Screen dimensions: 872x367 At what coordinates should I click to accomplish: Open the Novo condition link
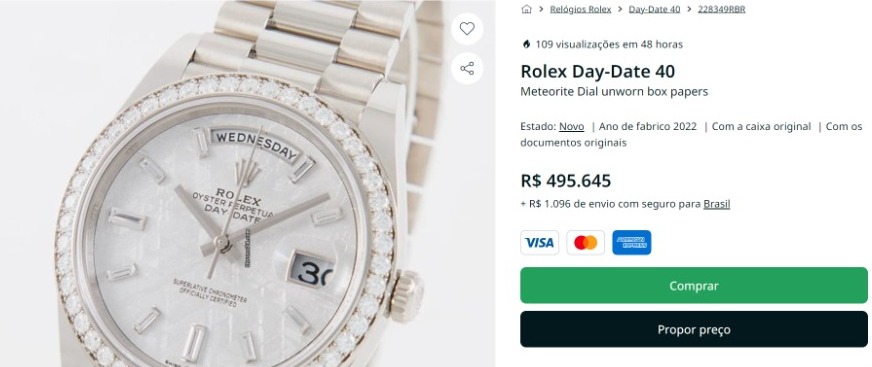click(571, 126)
